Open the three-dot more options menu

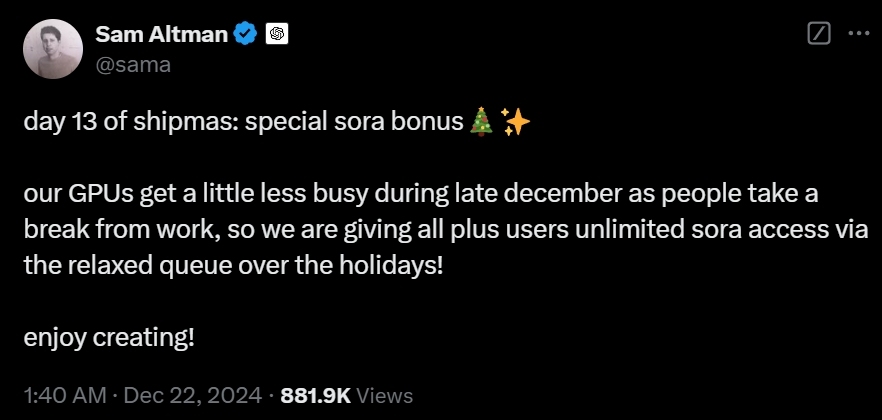tap(858, 33)
